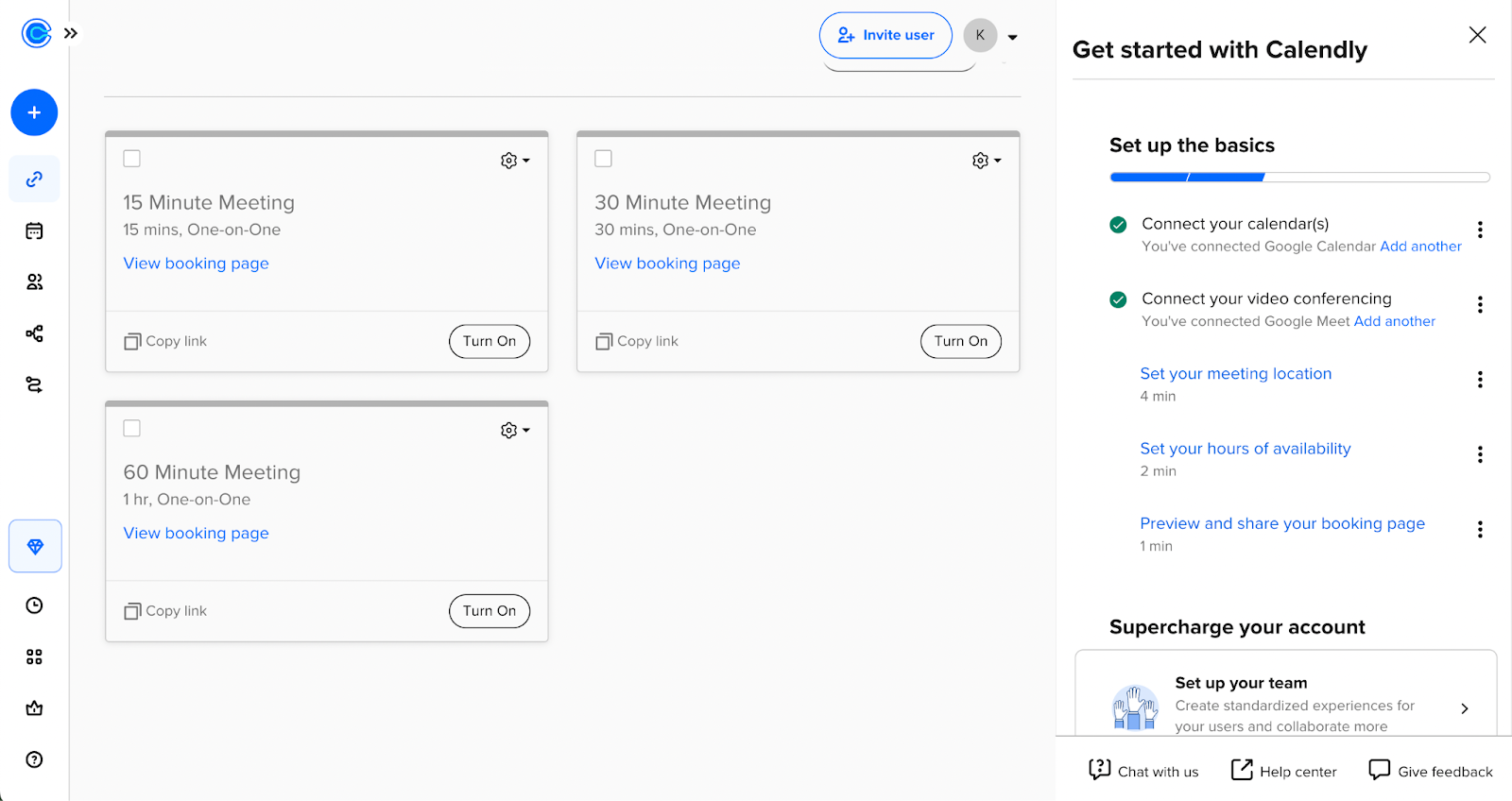Click the 60 Minute Meeting title
1512x801 pixels.
tap(212, 472)
